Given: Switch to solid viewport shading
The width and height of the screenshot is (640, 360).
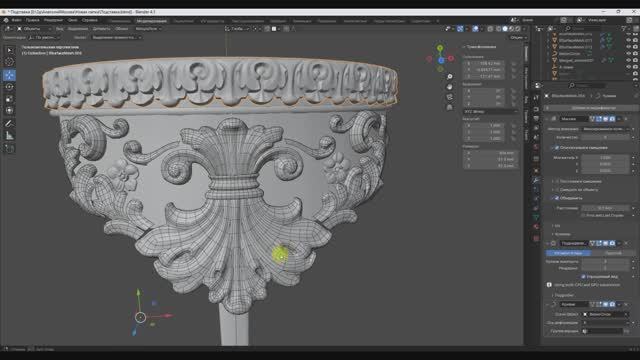Looking at the screenshot, I should coord(505,29).
